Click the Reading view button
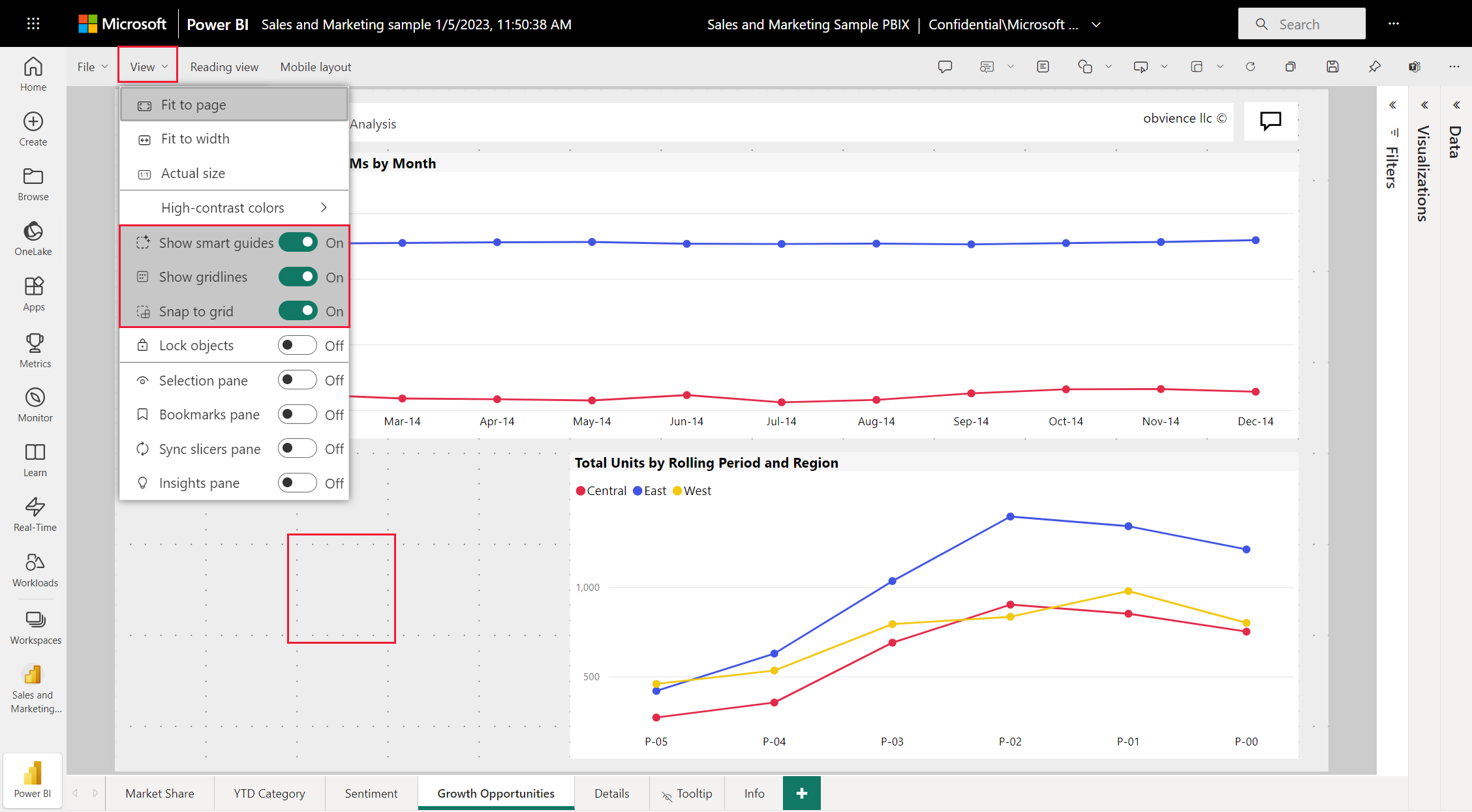The height and width of the screenshot is (812, 1472). [x=224, y=66]
